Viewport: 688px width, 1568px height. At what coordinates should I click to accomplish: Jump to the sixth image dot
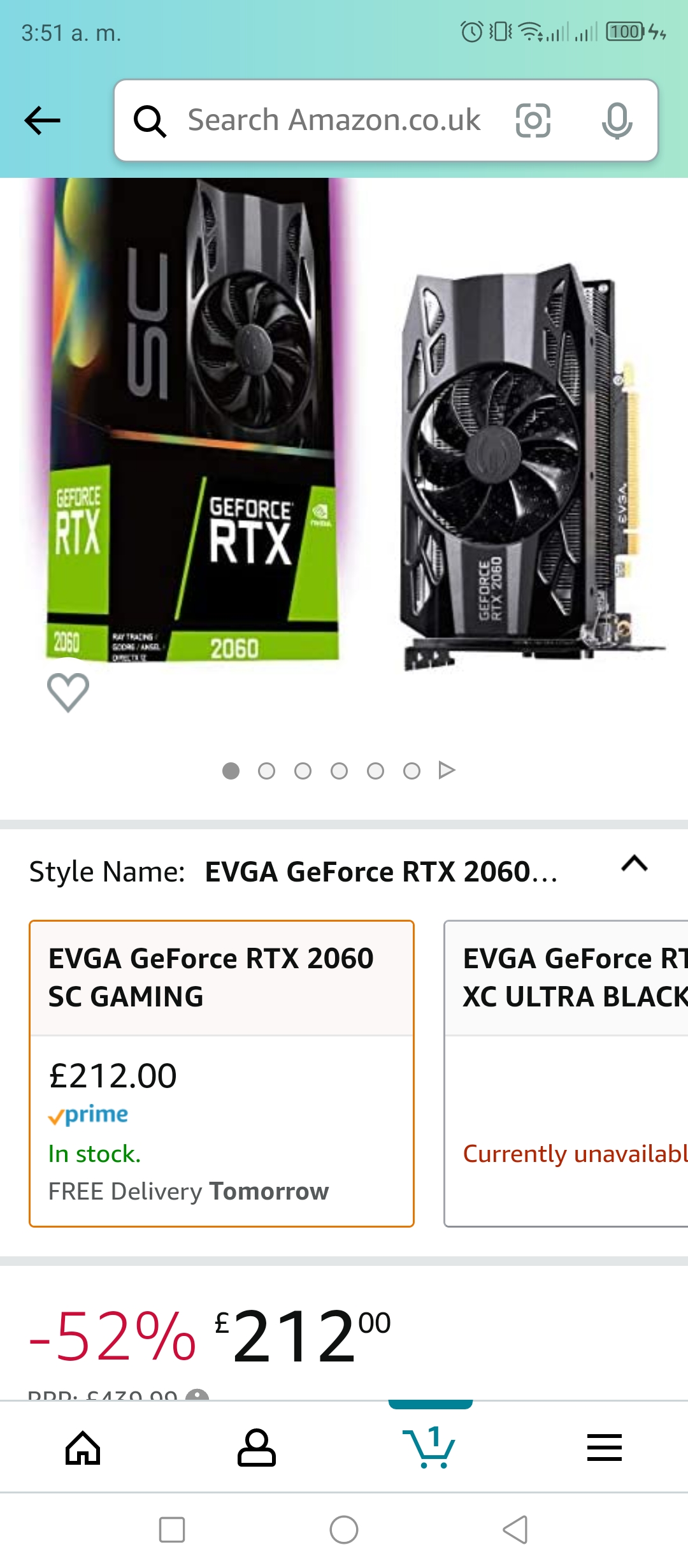pos(412,771)
